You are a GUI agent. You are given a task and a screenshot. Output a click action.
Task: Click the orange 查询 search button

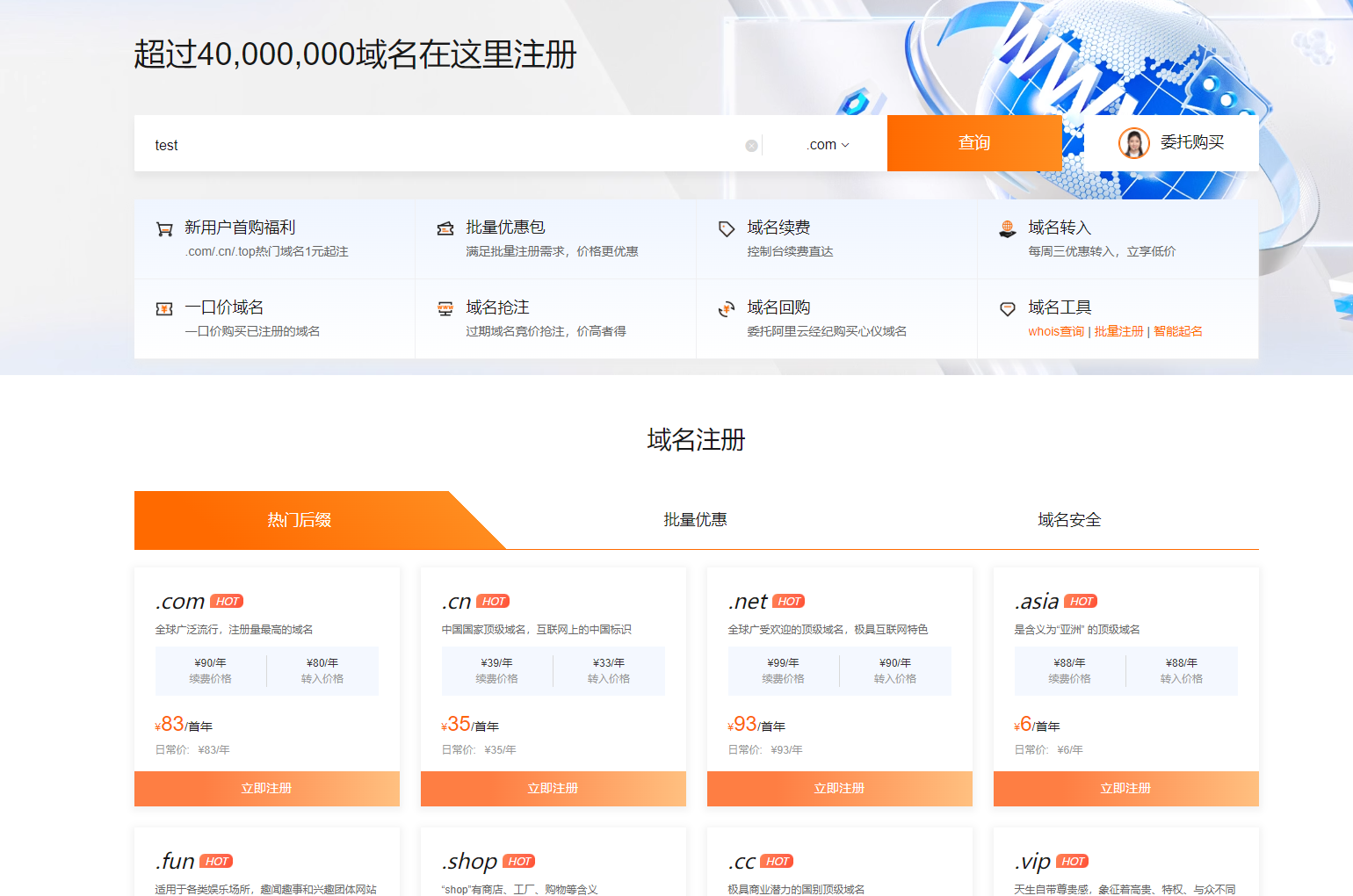coord(974,143)
